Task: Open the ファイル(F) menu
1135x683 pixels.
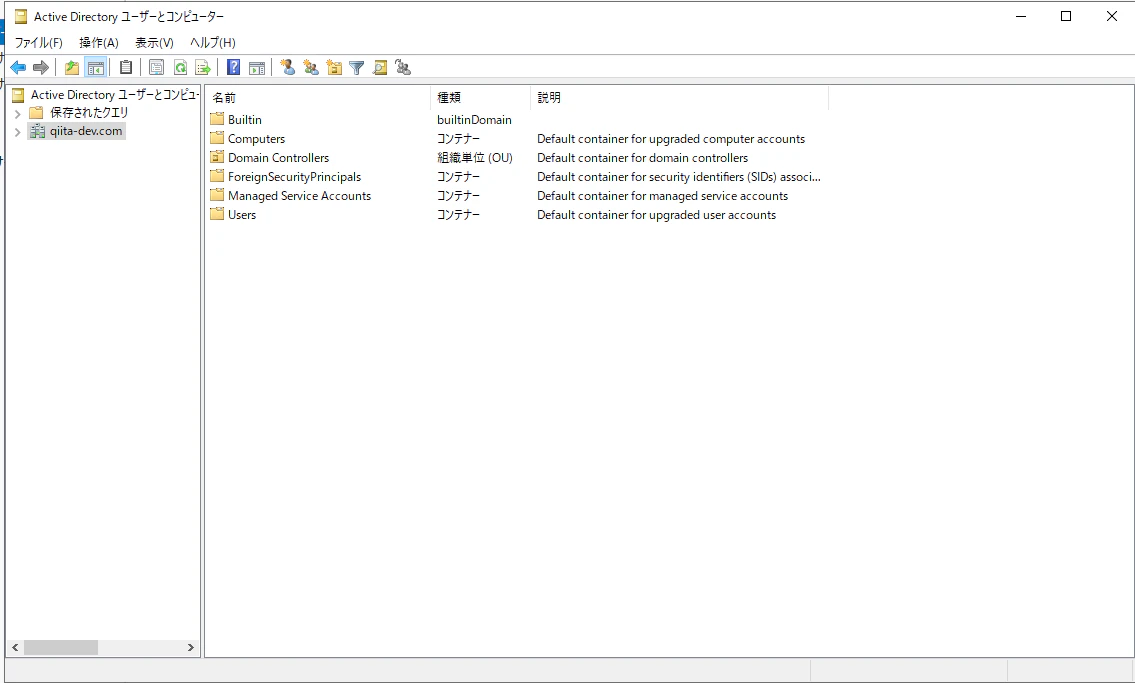Action: 38,43
